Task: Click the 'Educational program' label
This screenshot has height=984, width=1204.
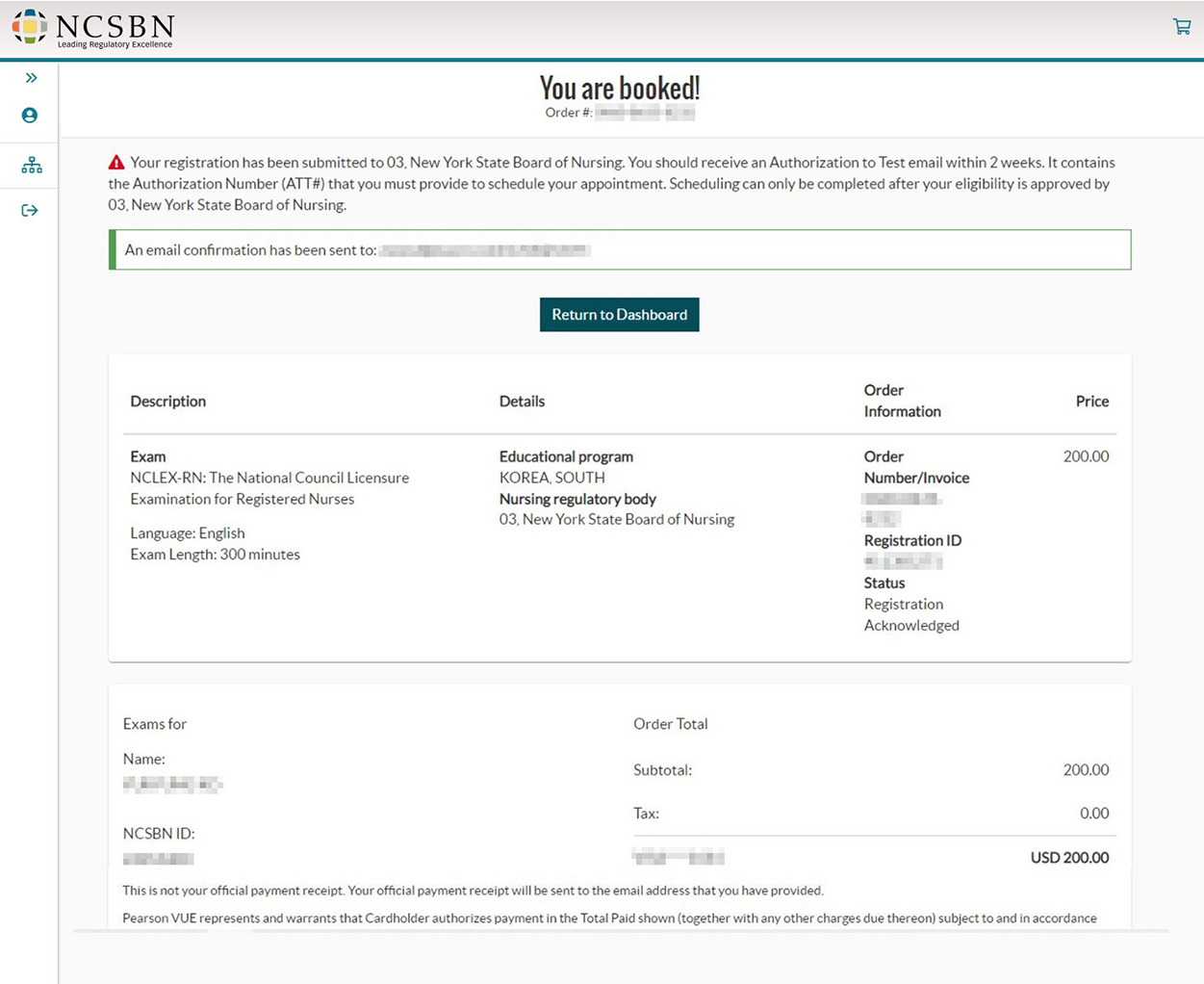Action: point(567,456)
